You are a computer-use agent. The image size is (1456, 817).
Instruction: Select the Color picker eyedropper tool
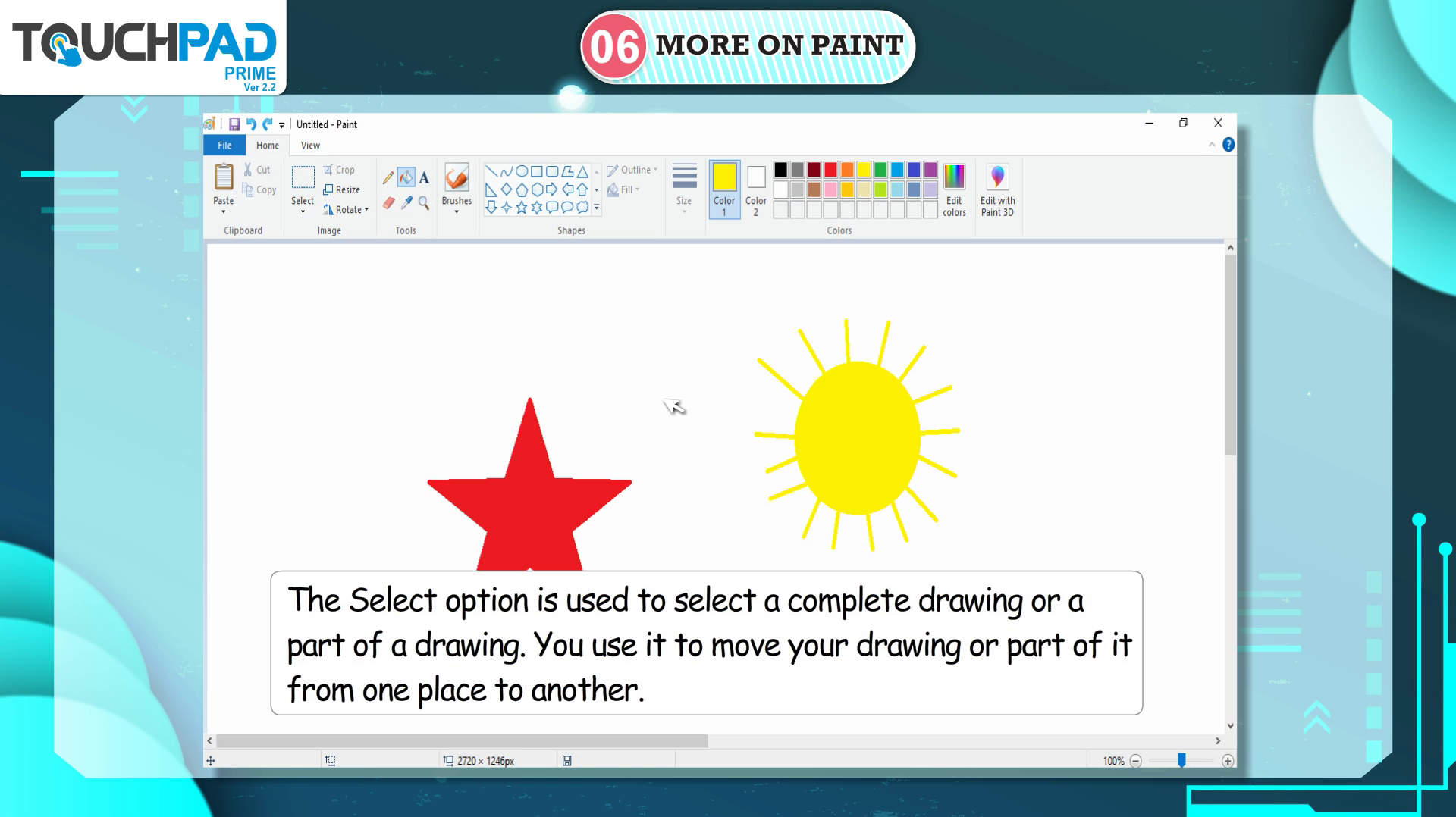[406, 202]
